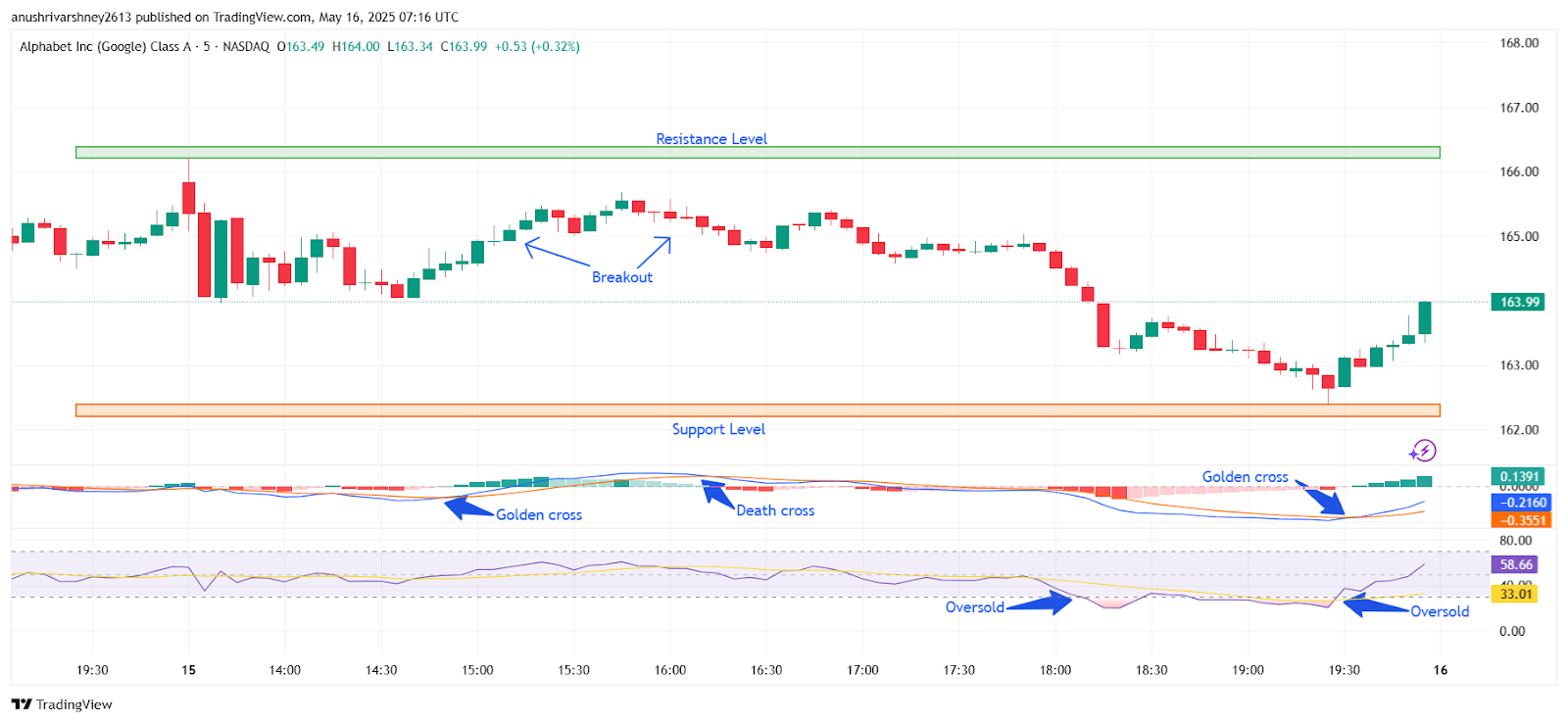
Task: Click the 16:00 time axis label
Action: [670, 670]
